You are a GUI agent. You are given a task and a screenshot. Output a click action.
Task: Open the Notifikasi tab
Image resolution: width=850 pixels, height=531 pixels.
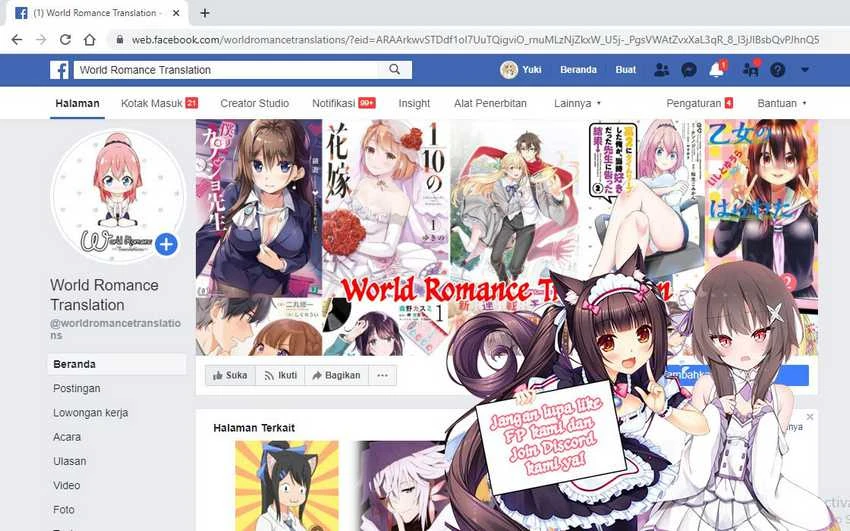click(x=344, y=103)
